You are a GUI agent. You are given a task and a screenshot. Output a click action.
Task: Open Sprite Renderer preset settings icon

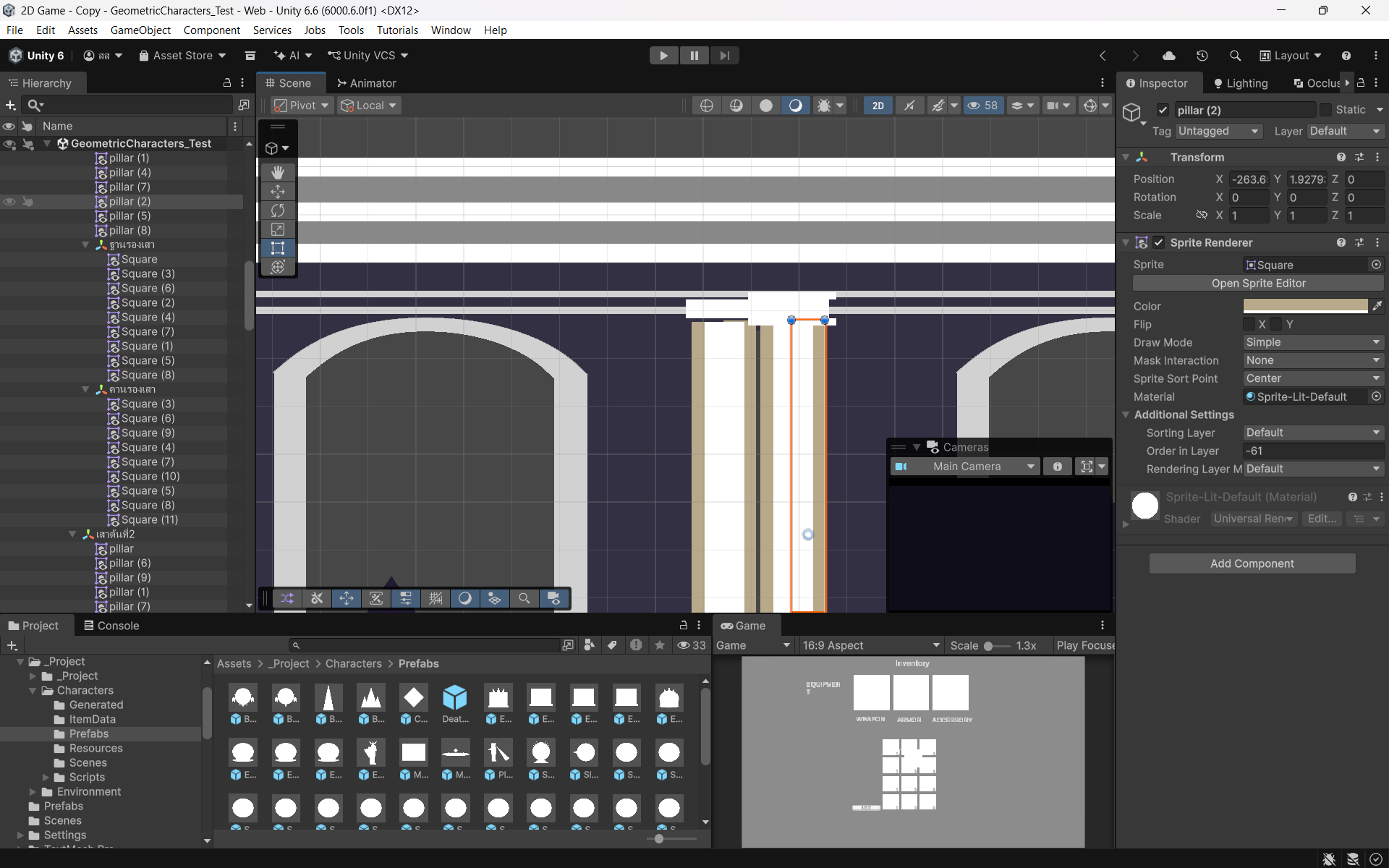pos(1359,242)
